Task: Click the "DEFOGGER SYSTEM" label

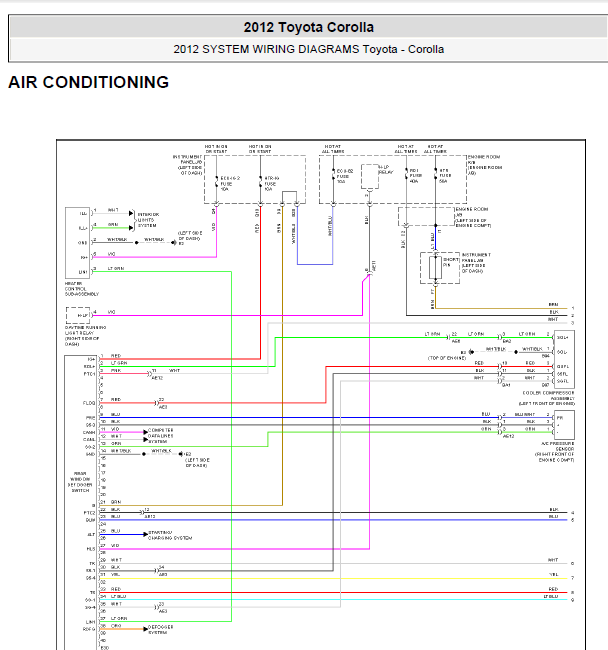Action: 160,630
